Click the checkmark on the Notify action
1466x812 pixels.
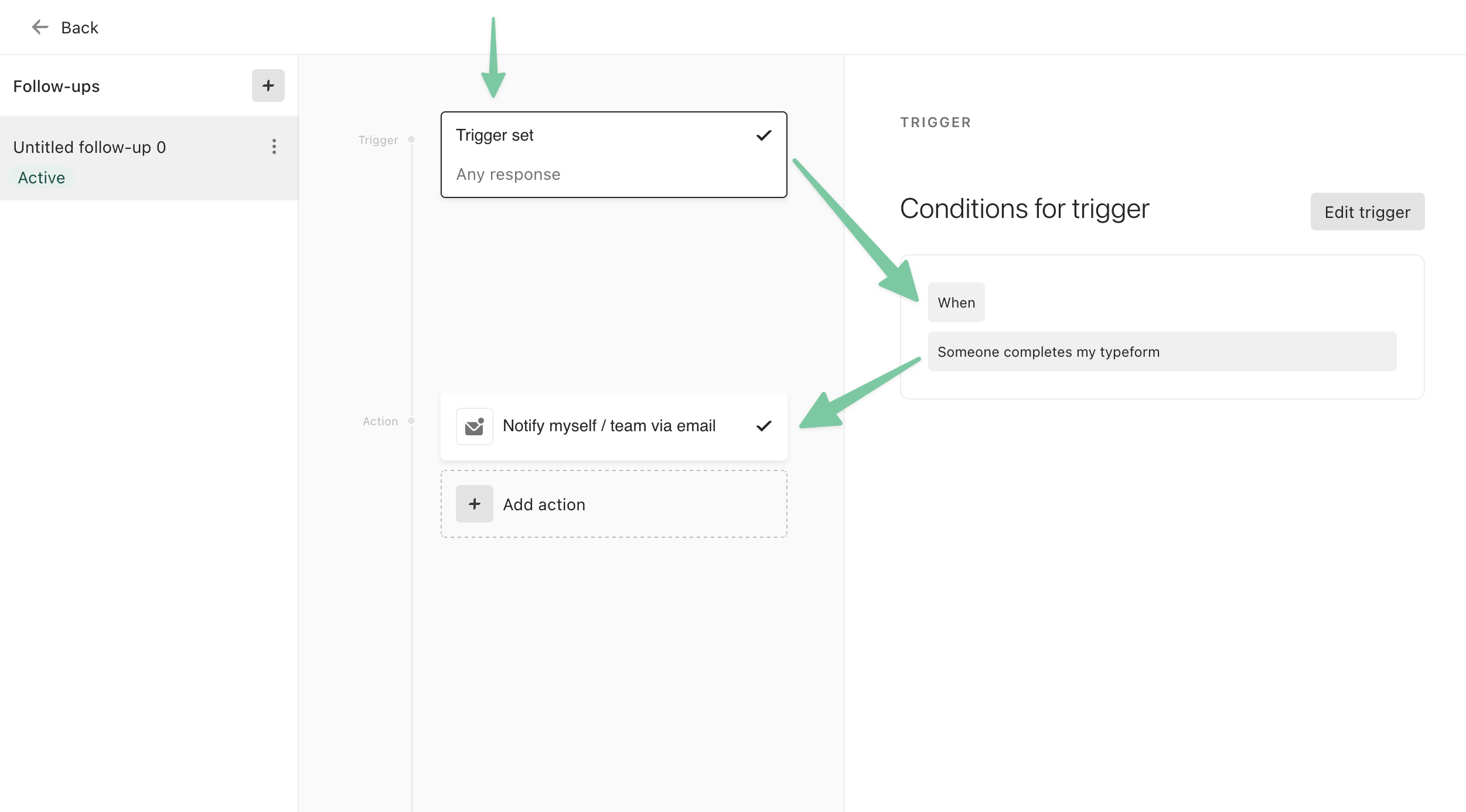763,426
